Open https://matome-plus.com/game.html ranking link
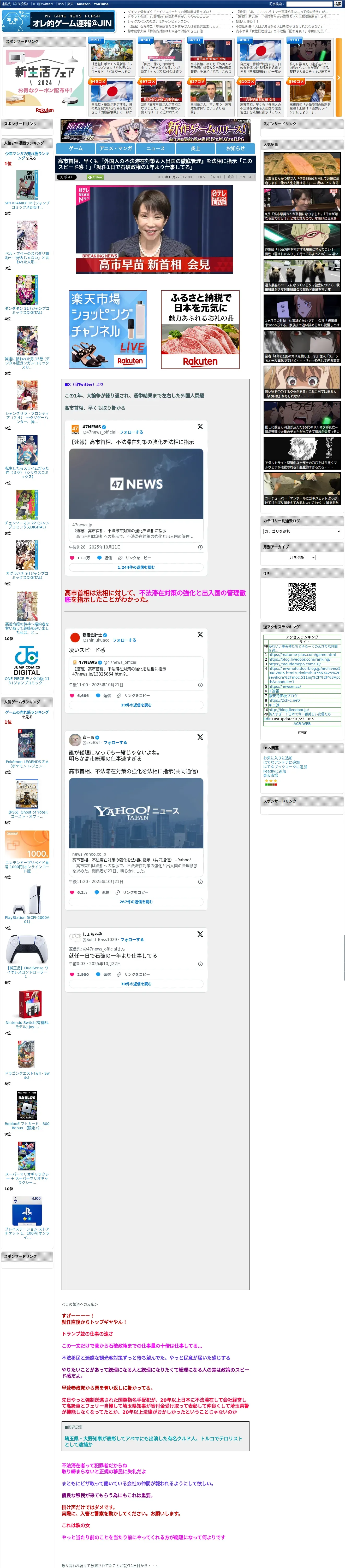 click(302, 655)
